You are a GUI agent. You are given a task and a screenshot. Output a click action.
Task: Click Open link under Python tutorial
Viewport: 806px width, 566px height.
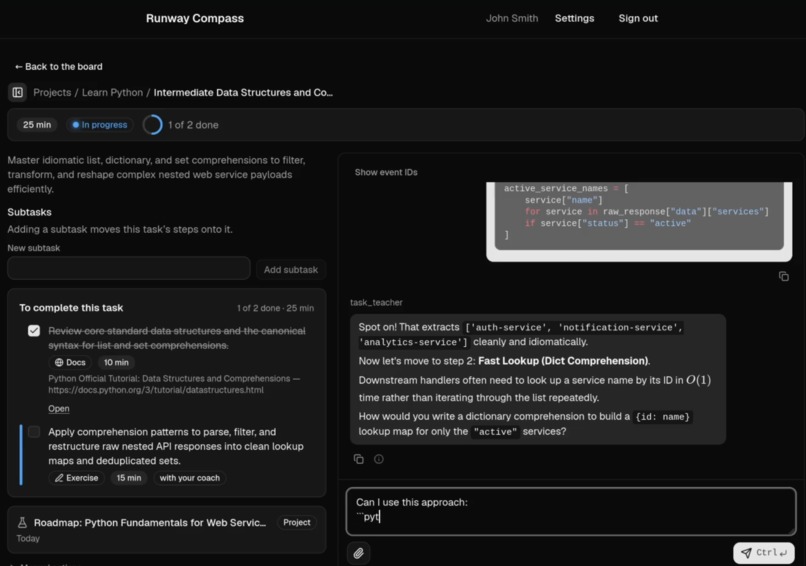[x=59, y=409]
